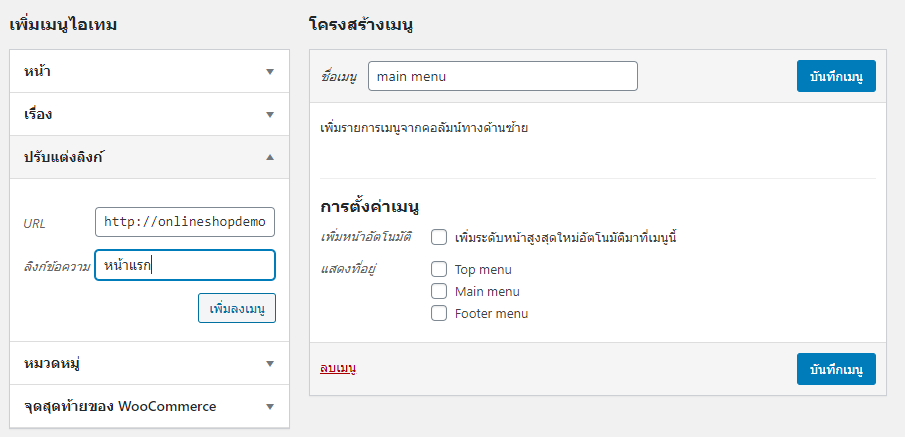Tick the Footer menu checkbox
This screenshot has height=437, width=905.
439,313
